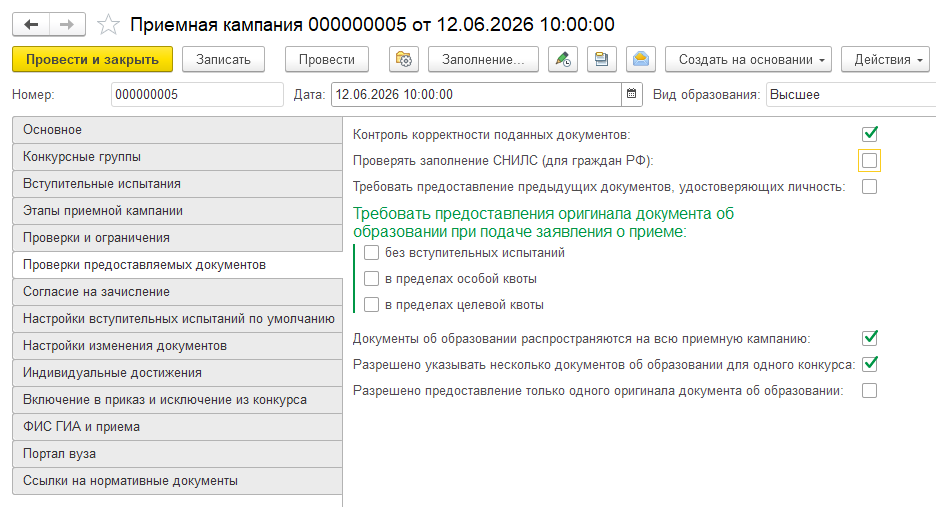Image resolution: width=936 pixels, height=507 pixels.
Task: Enable Проверять заполнение СНИЛС checkbox
Action: pyautogui.click(x=870, y=160)
